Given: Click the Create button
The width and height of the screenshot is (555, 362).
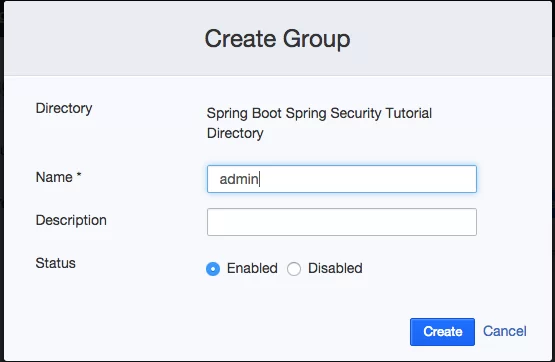Looking at the screenshot, I should [x=442, y=332].
